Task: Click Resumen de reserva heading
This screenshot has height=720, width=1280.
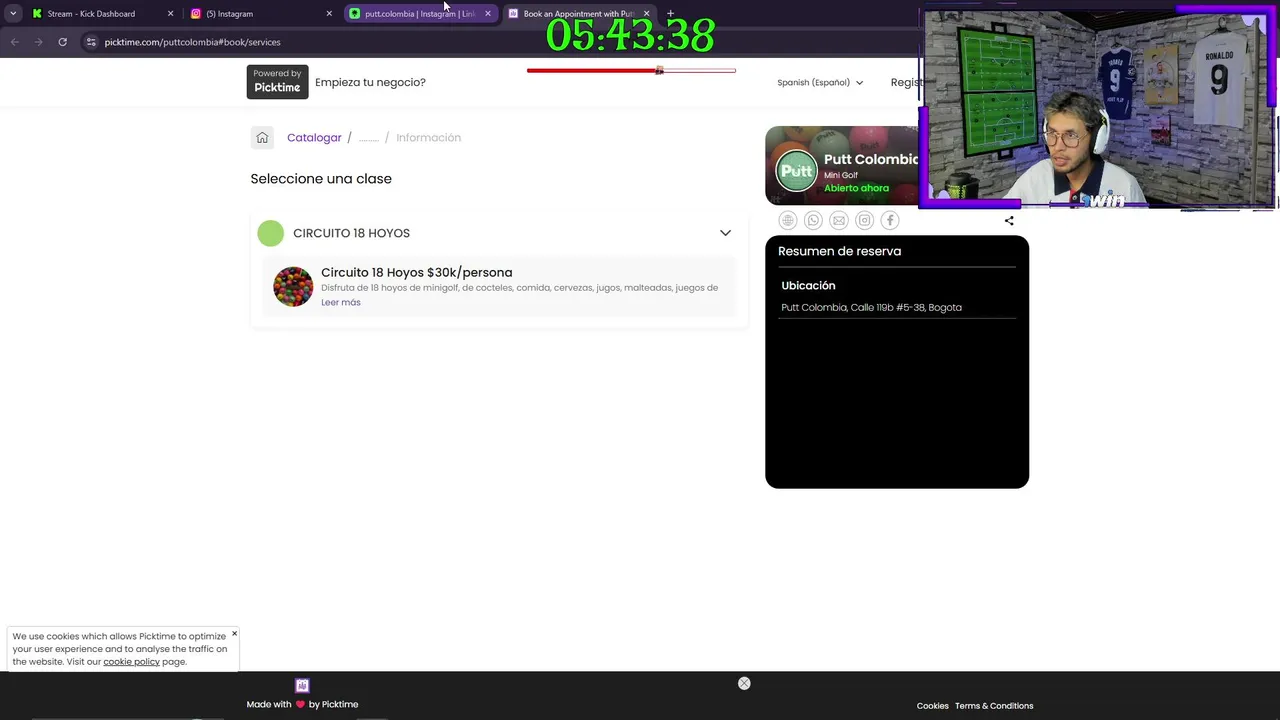Action: coord(839,251)
